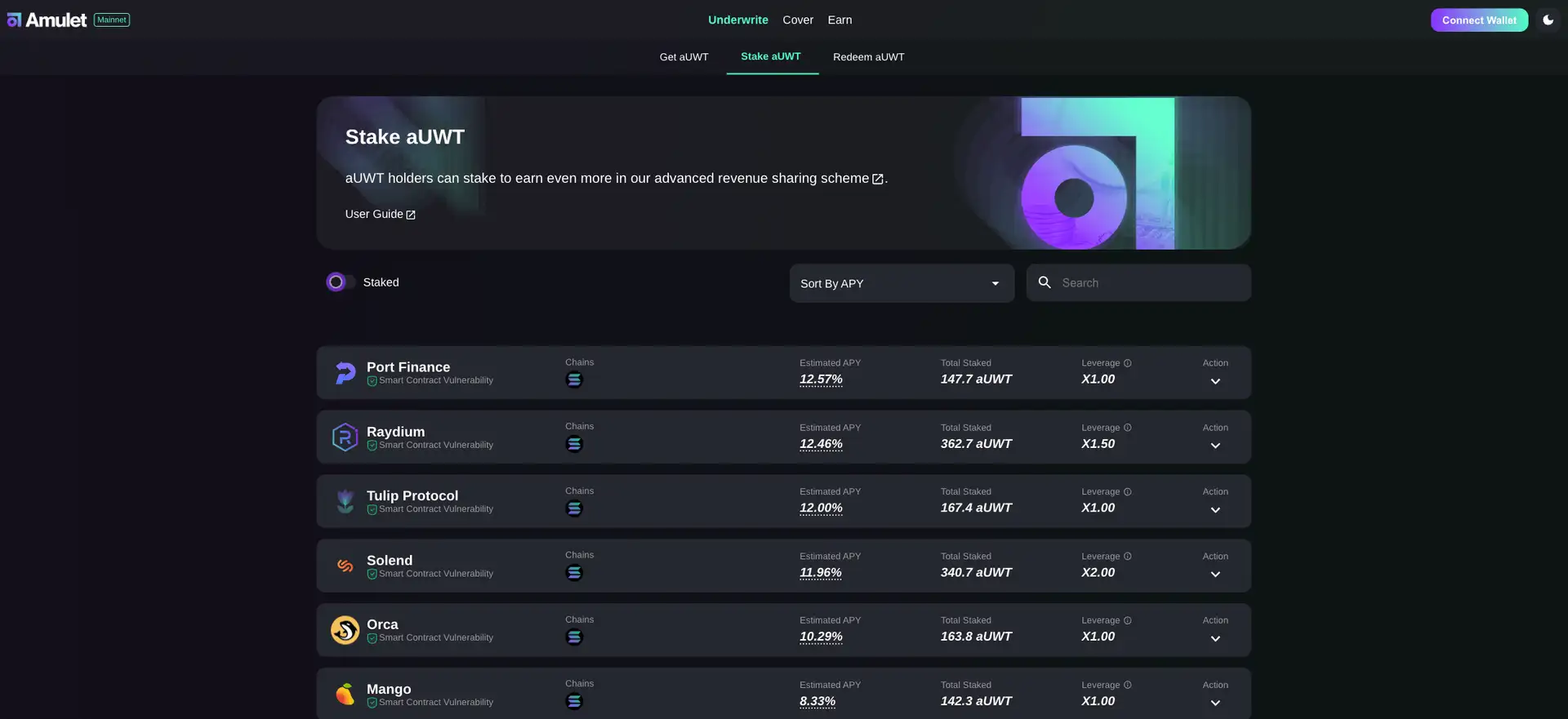Viewport: 1568px width, 719px height.
Task: Go to the Cover menu item
Action: coord(797,20)
